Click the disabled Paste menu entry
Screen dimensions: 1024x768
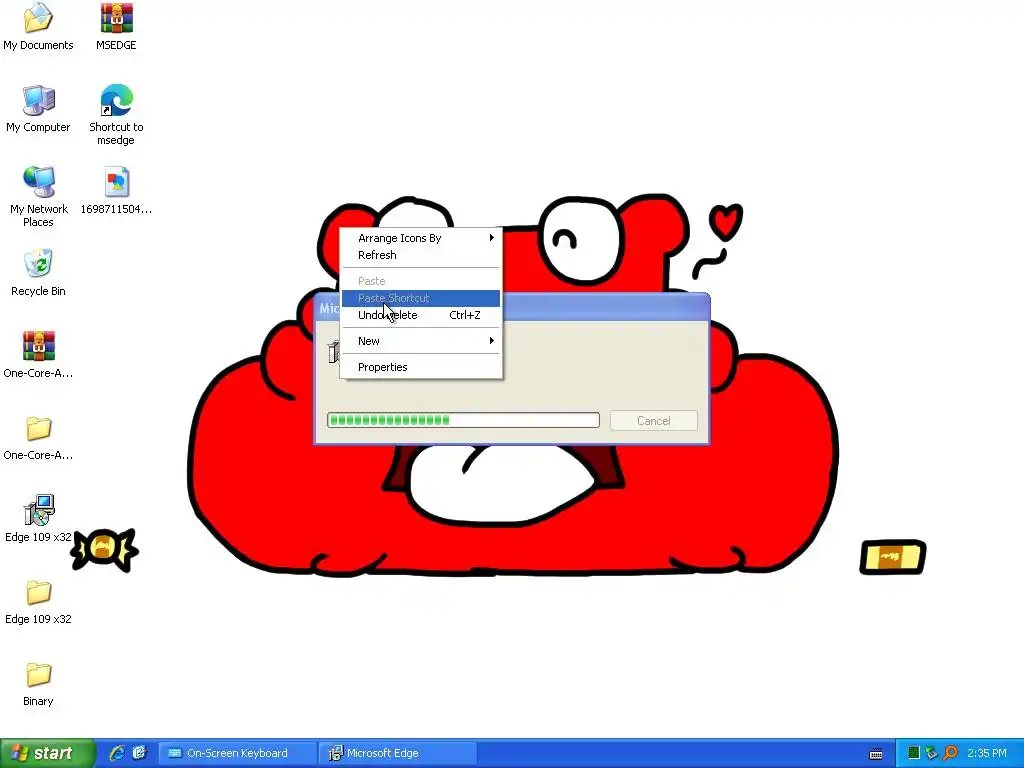[x=421, y=281]
